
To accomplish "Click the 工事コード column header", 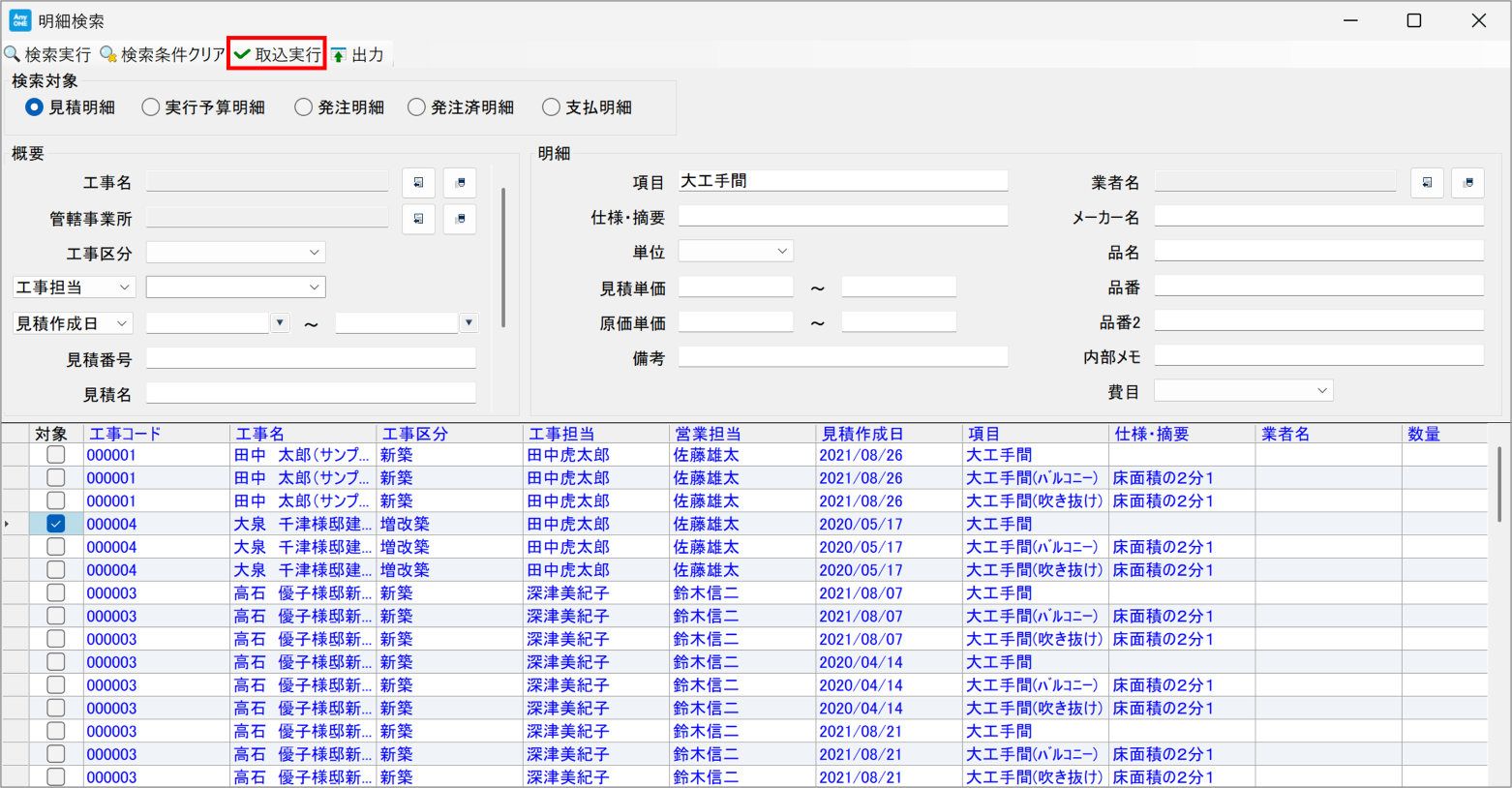I will click(126, 434).
